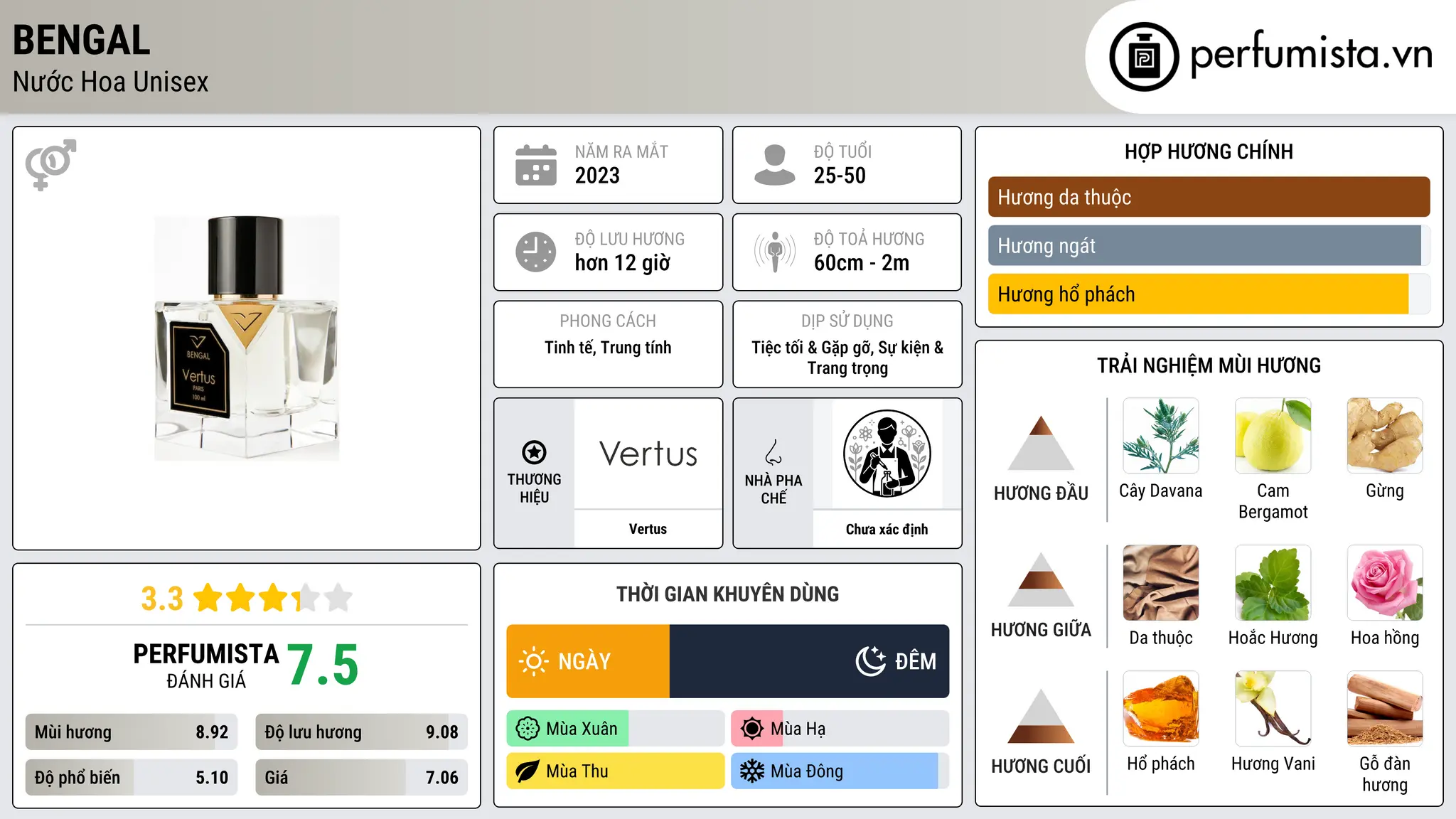
Task: Open the Da thuộc leather note image
Action: pyautogui.click(x=1161, y=583)
